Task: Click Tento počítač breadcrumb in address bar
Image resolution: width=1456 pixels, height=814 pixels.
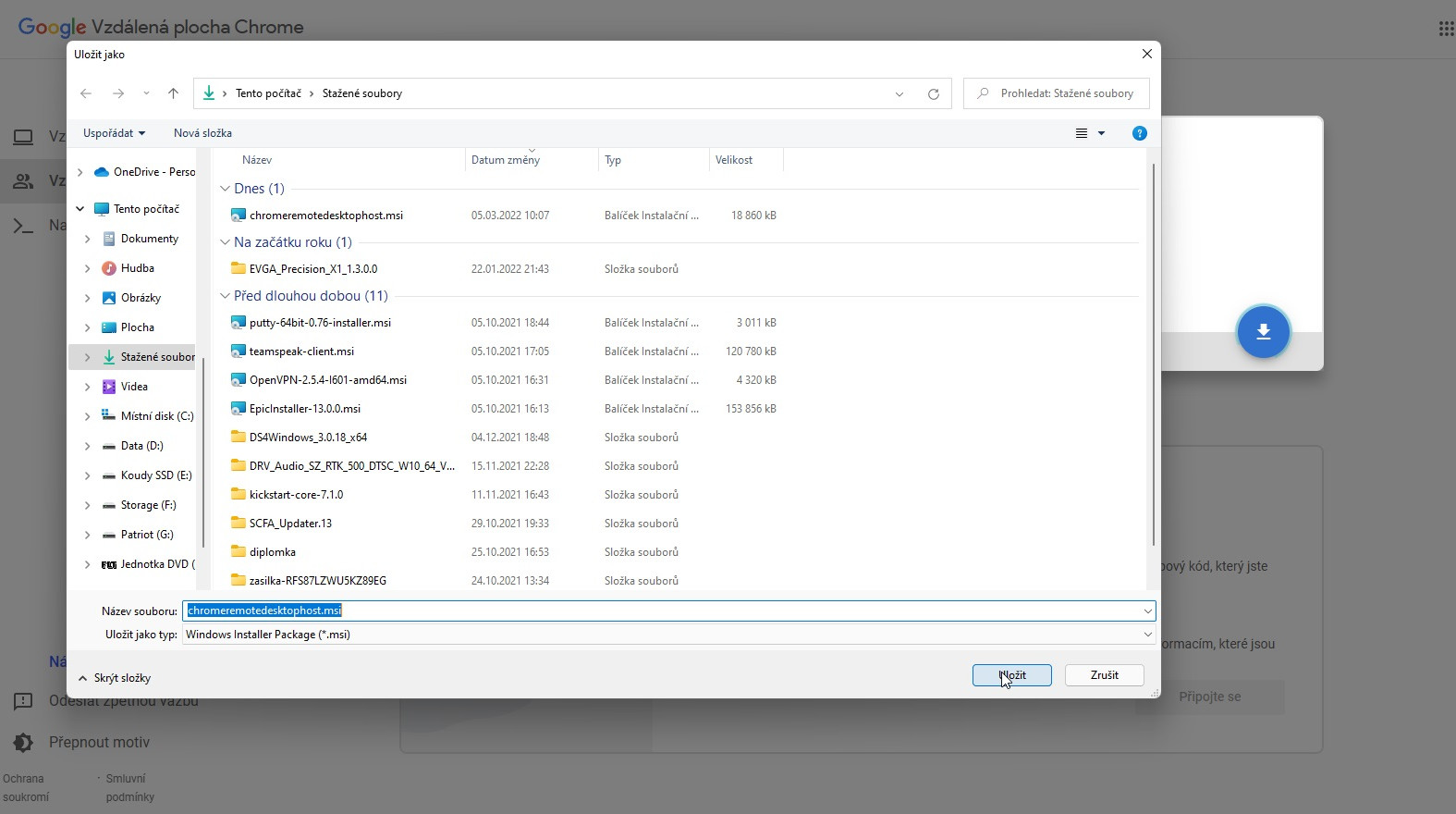Action: (x=268, y=93)
